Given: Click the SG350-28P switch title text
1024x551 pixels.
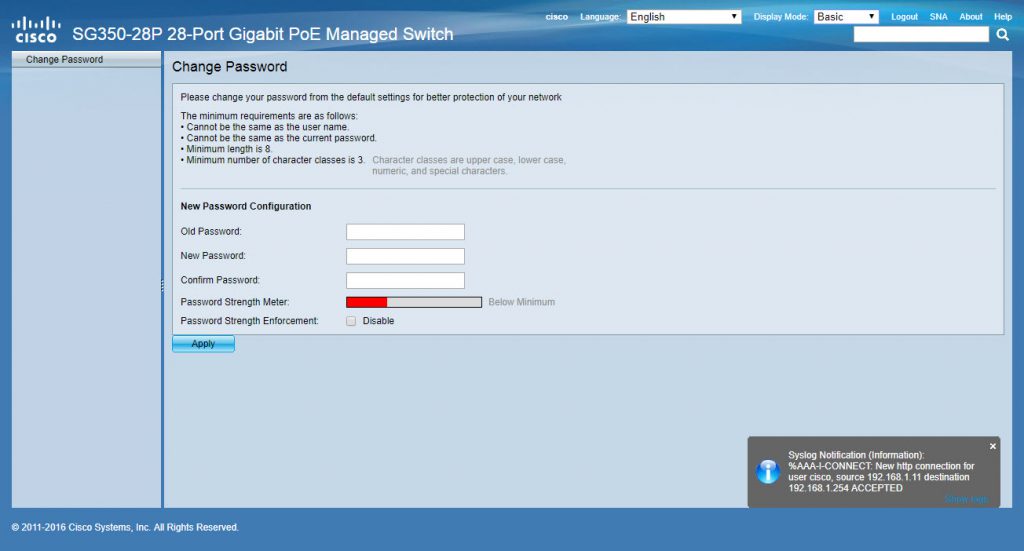Looking at the screenshot, I should pos(263,35).
